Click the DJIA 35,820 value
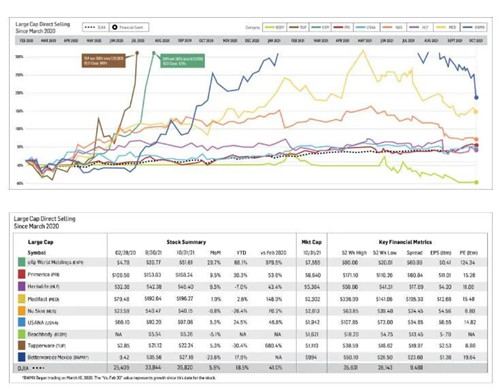Screen dimensions: 500x390 click(x=184, y=368)
